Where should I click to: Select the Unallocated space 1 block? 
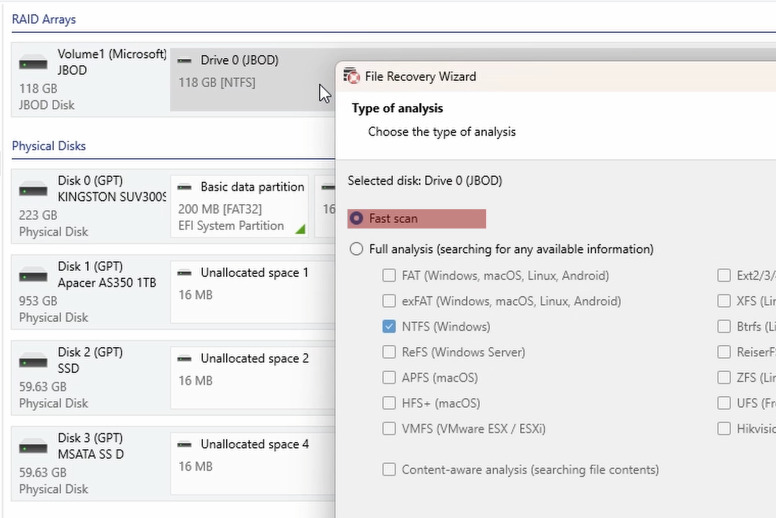253,292
